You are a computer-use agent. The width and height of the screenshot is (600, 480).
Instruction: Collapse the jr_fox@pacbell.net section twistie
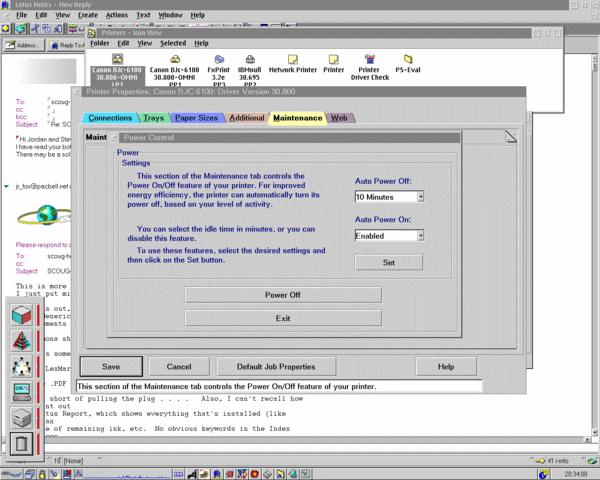tap(7, 186)
